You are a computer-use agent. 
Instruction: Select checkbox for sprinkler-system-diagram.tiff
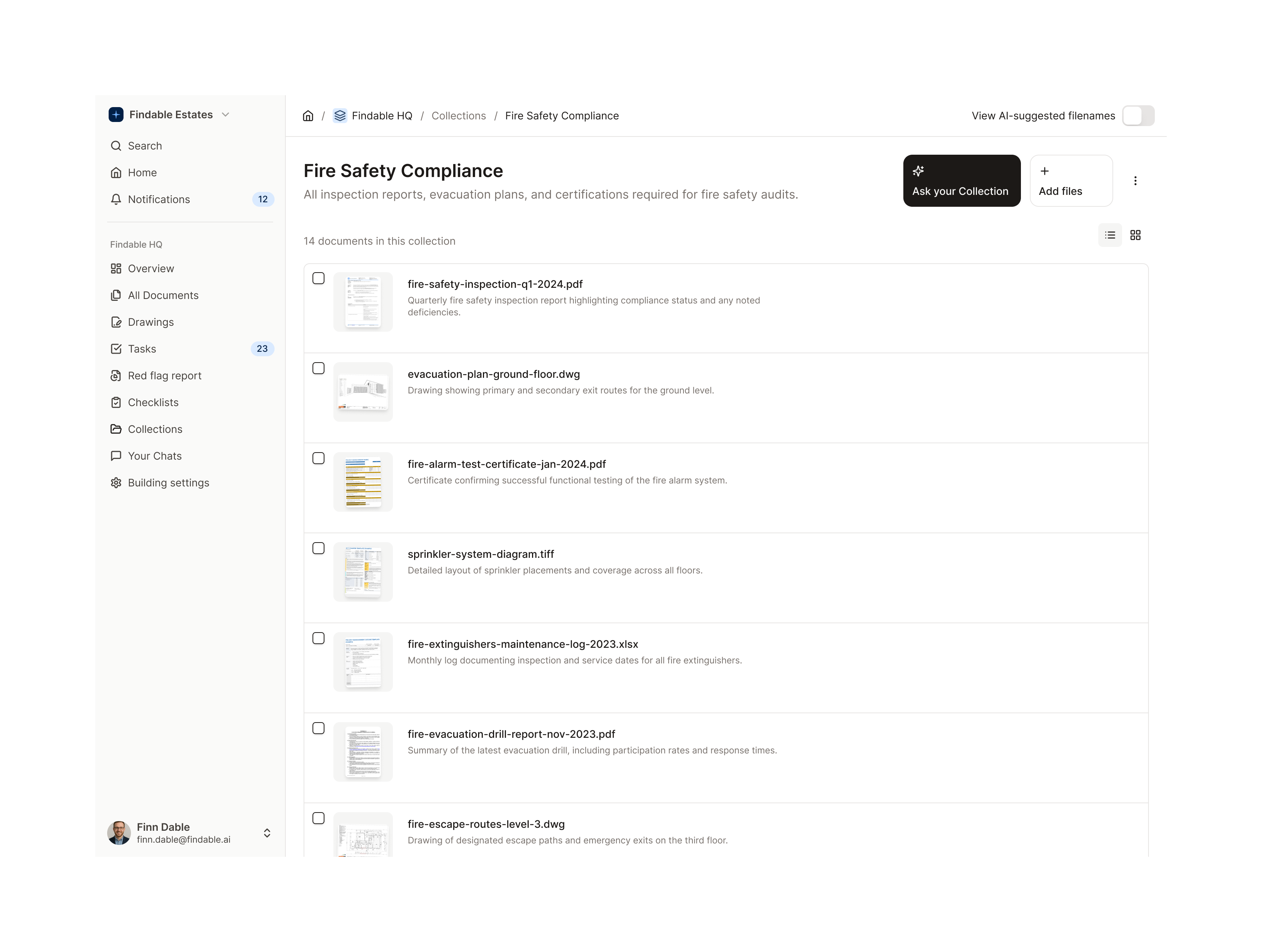point(318,549)
